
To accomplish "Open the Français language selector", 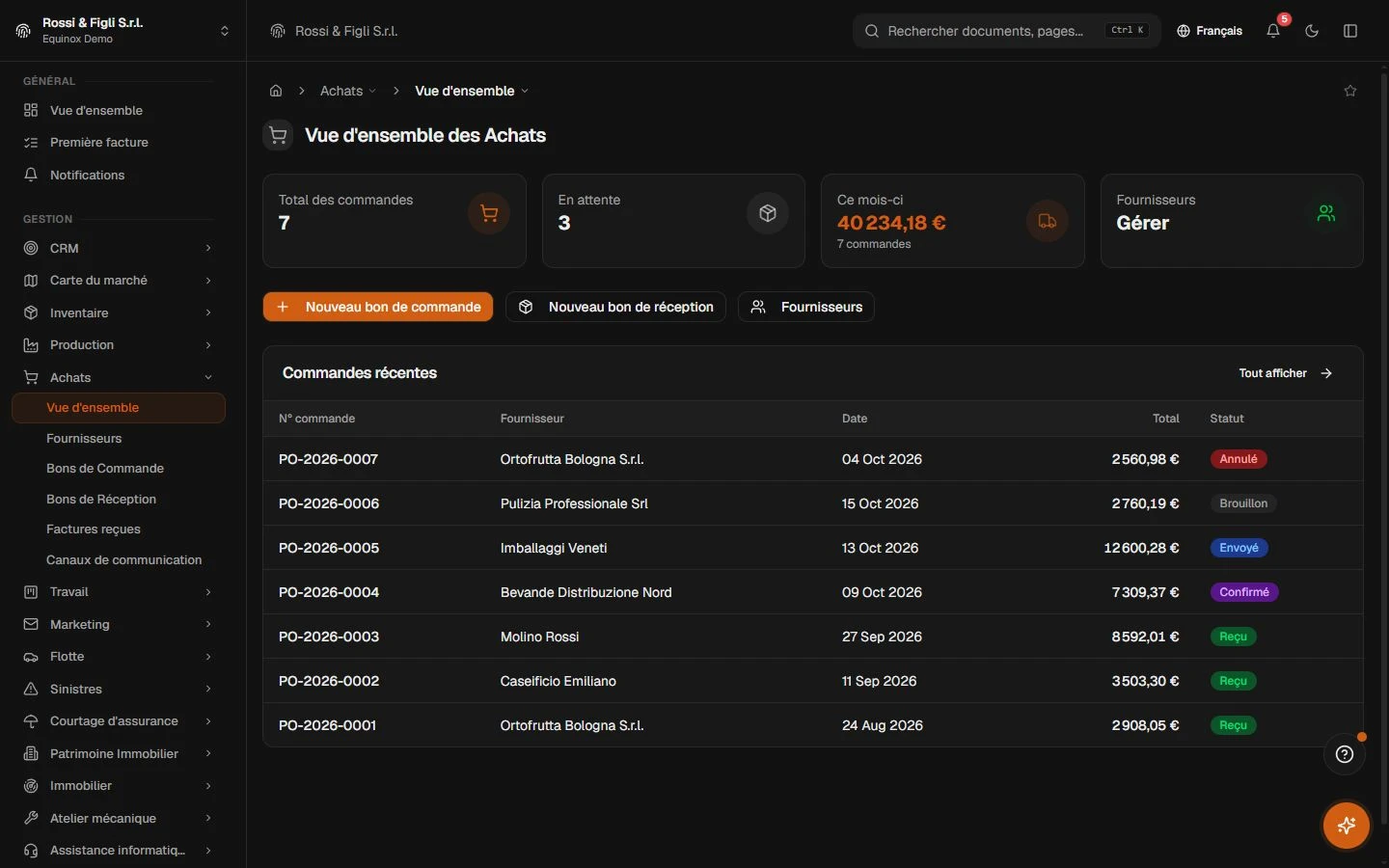I will click(x=1210, y=31).
